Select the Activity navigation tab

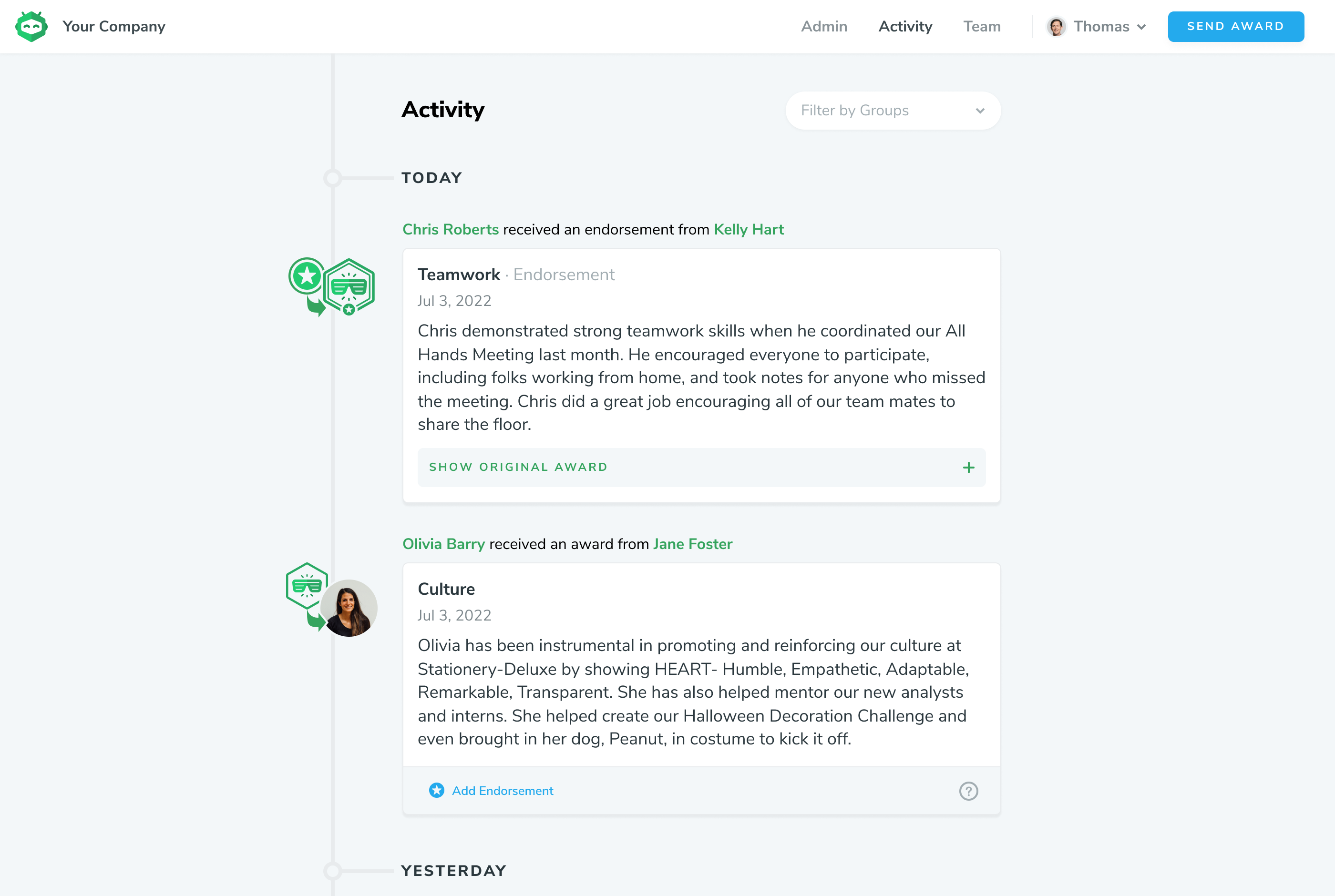(904, 26)
